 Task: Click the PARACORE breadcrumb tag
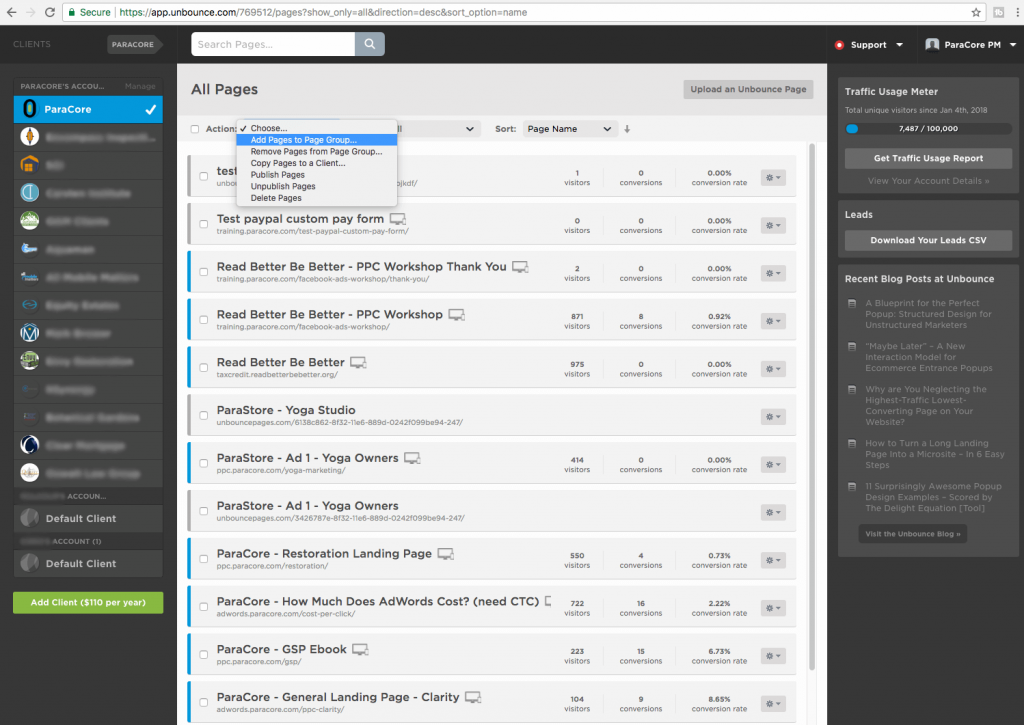pos(133,44)
